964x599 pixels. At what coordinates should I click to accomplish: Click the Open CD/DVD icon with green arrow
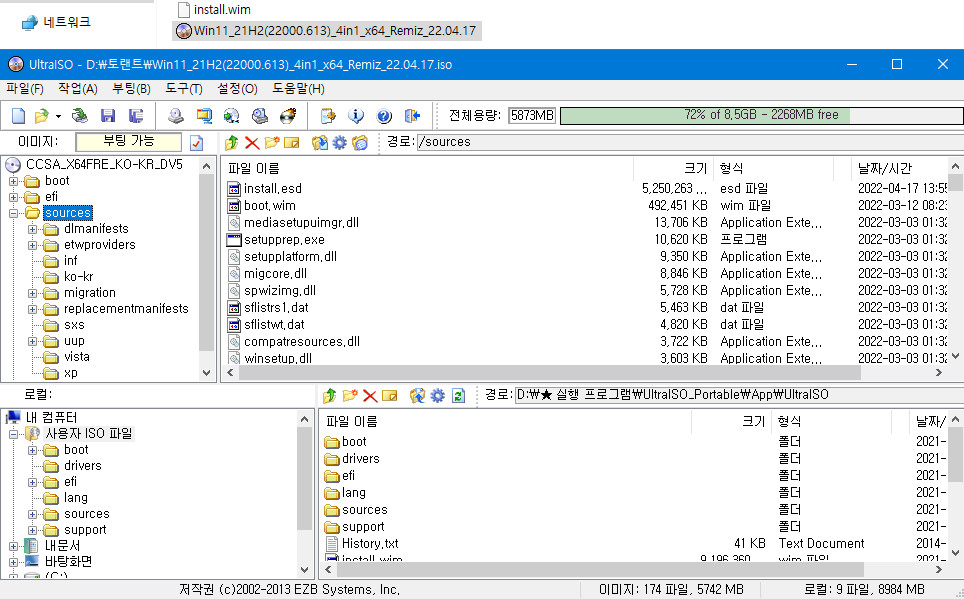[x=79, y=115]
